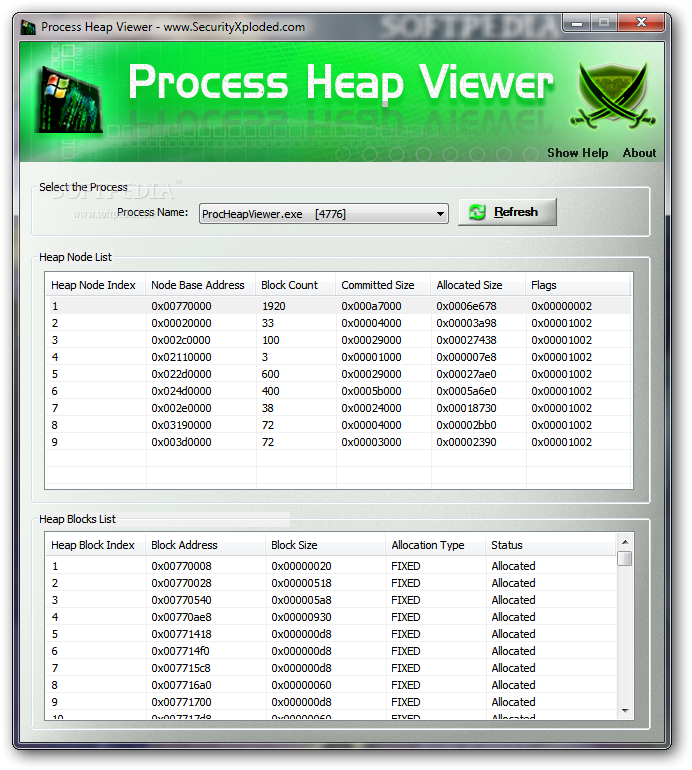The image size is (692, 770).
Task: Sort by Committed Size column header
Action: pos(383,285)
